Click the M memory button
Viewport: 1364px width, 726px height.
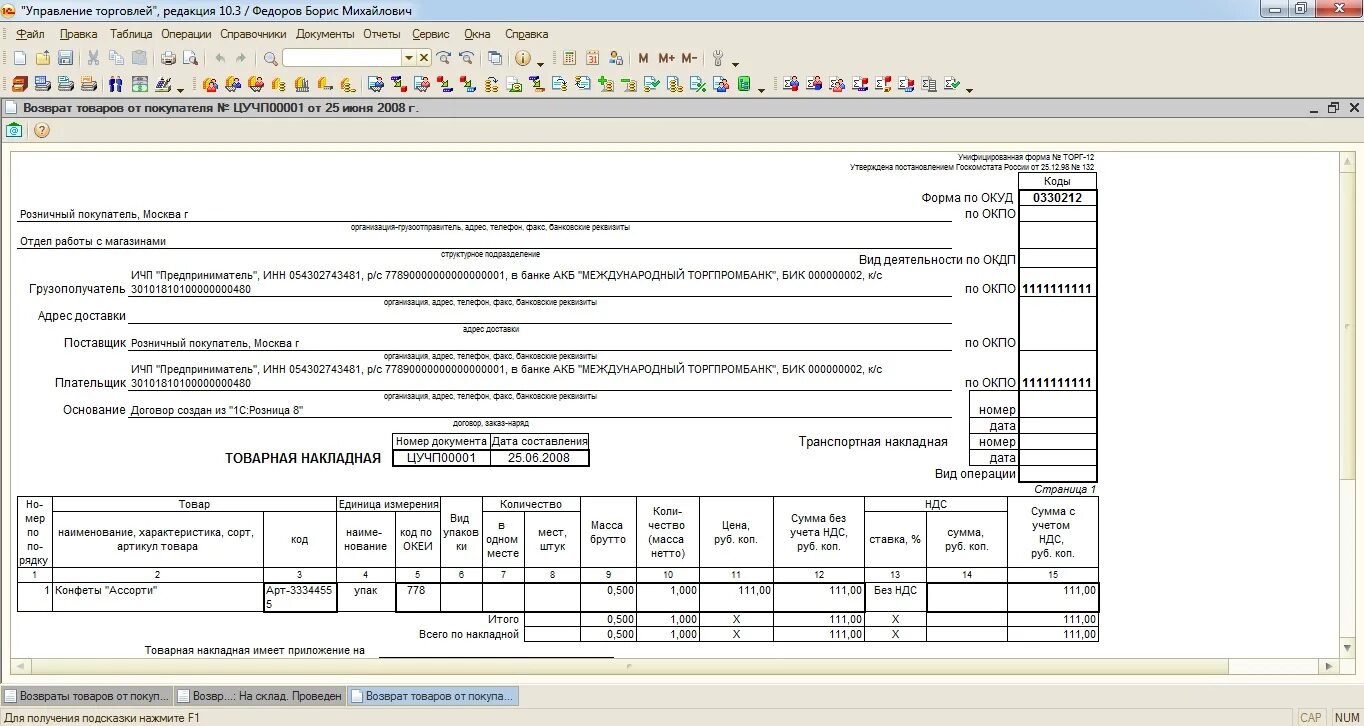643,59
